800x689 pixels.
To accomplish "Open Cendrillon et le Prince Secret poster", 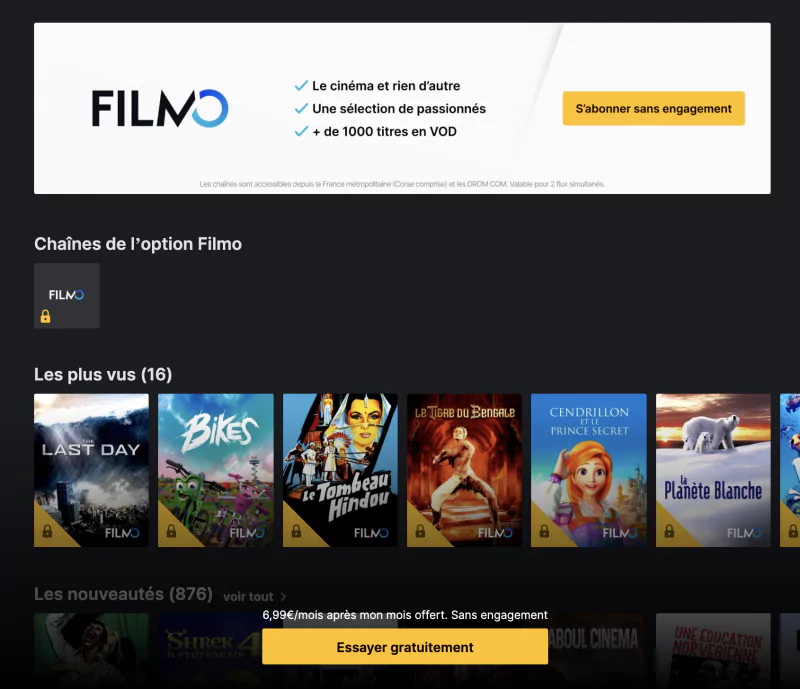I will [x=589, y=470].
